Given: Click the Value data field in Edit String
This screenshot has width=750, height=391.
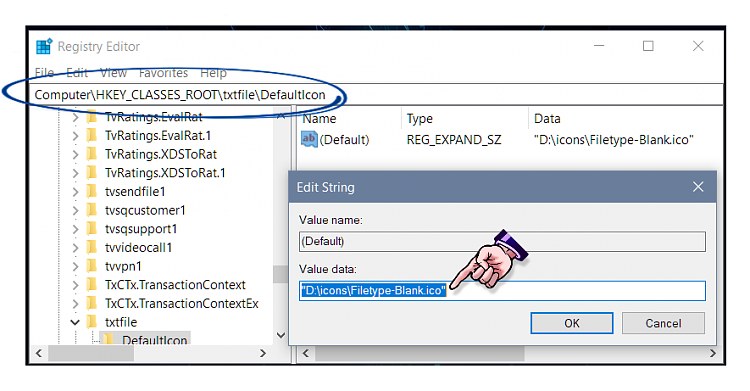Looking at the screenshot, I should click(x=502, y=290).
